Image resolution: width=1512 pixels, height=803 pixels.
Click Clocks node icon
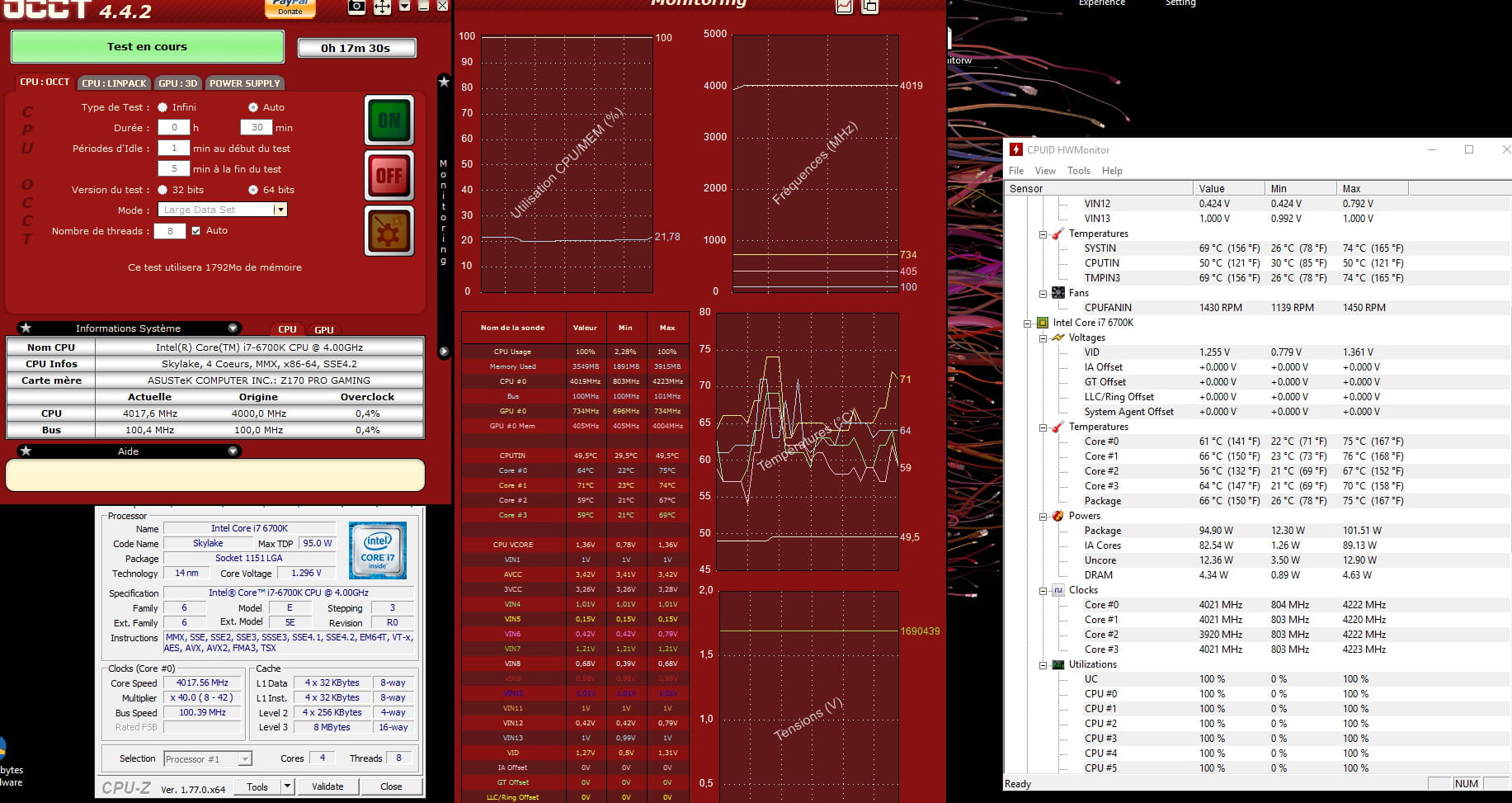pos(1057,590)
